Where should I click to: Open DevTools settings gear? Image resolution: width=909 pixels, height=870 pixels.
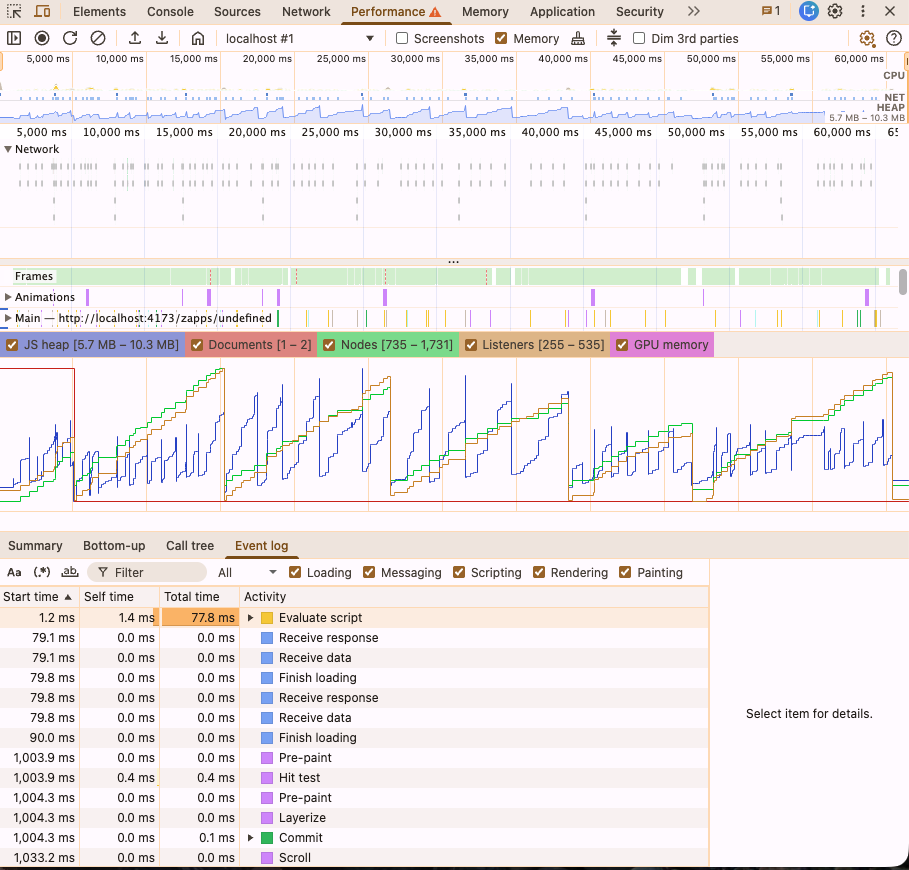pos(835,11)
